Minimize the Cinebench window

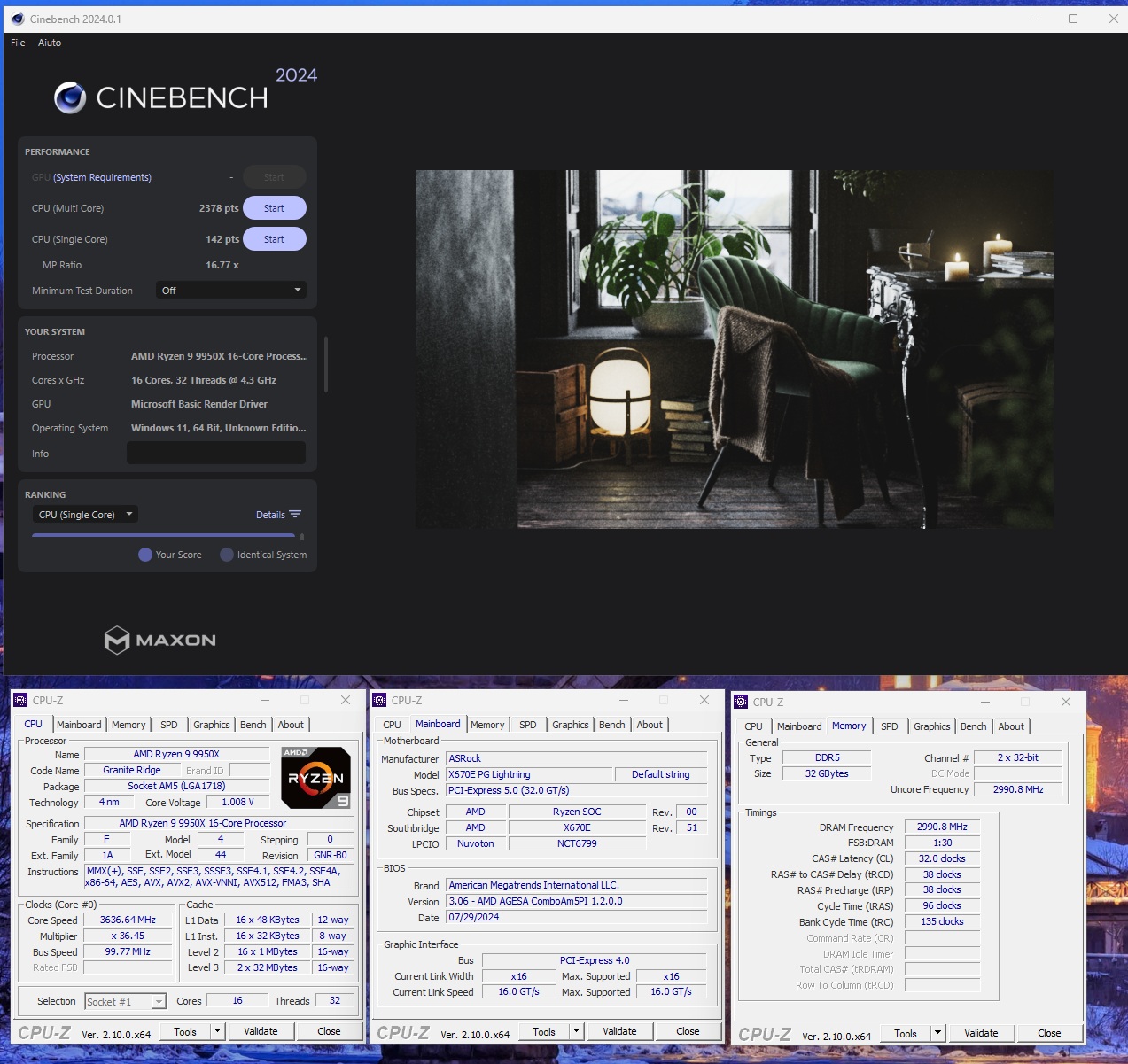[x=1032, y=19]
